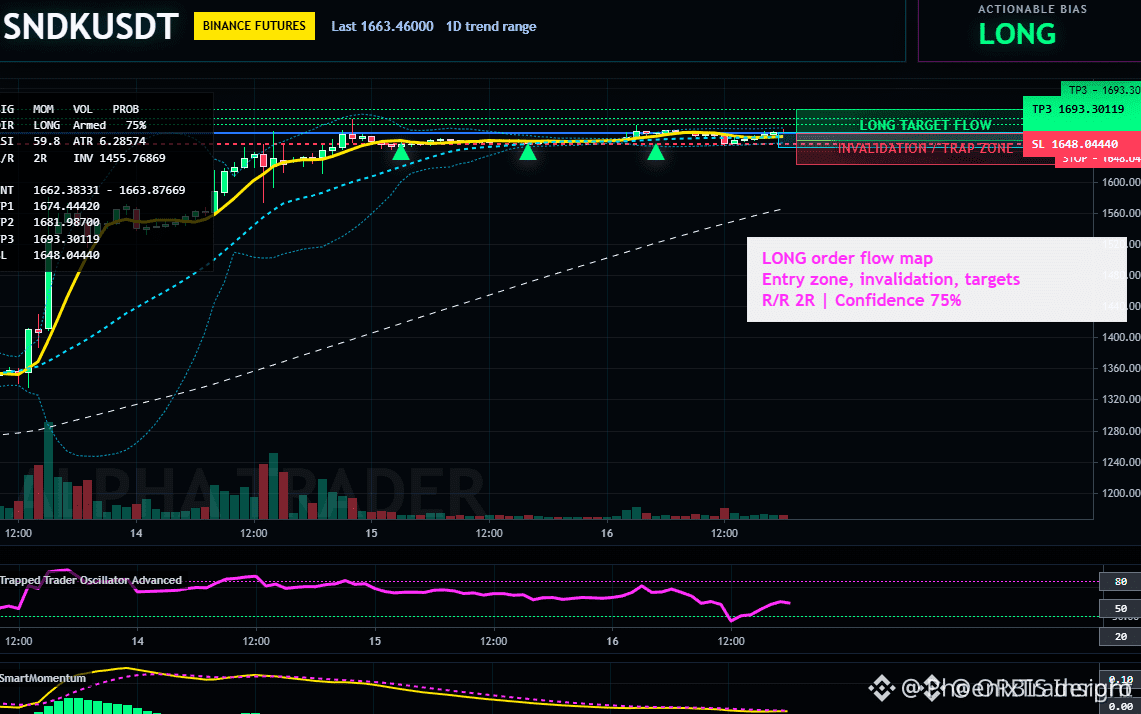This screenshot has height=714, width=1141.
Task: Click the green signal arrow just after date 15
Action: point(401,152)
